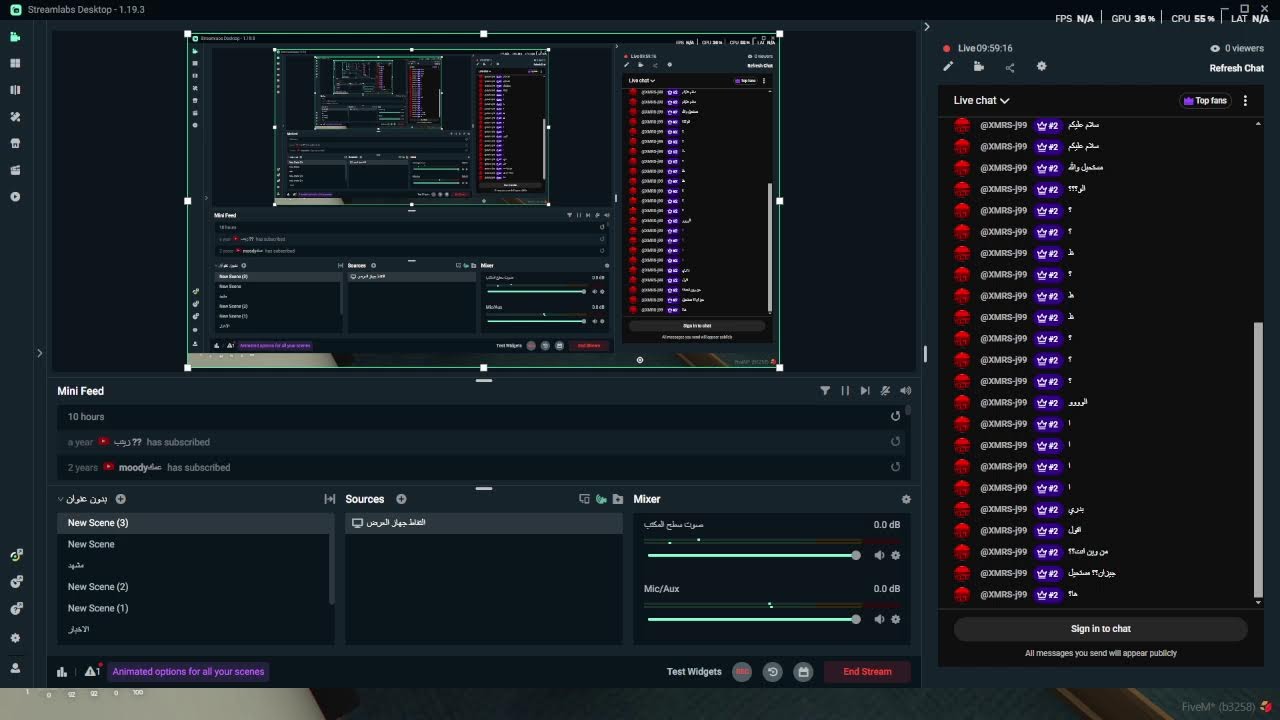Share the stream using the share icon

coord(1010,67)
